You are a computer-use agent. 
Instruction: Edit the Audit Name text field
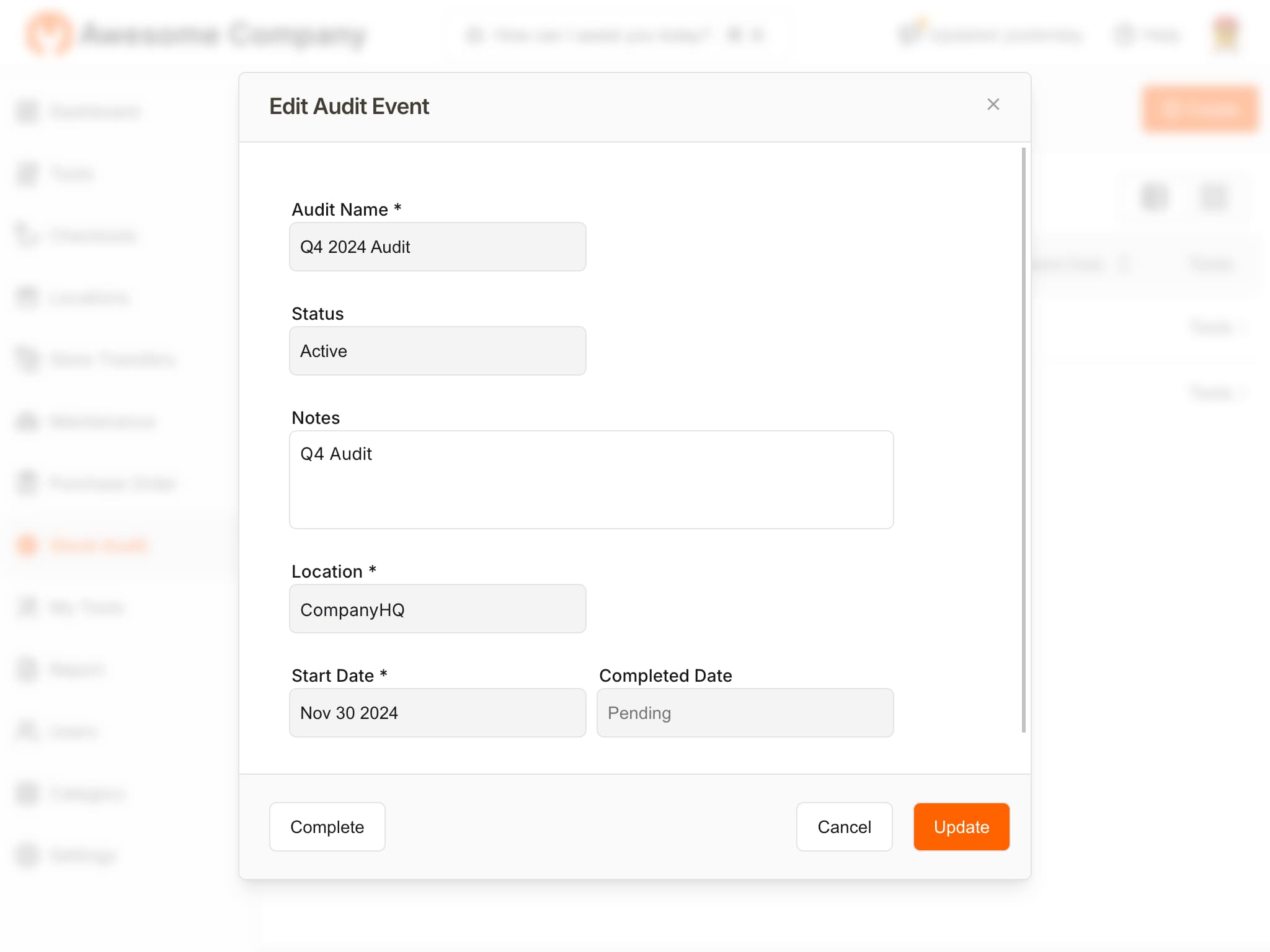438,247
